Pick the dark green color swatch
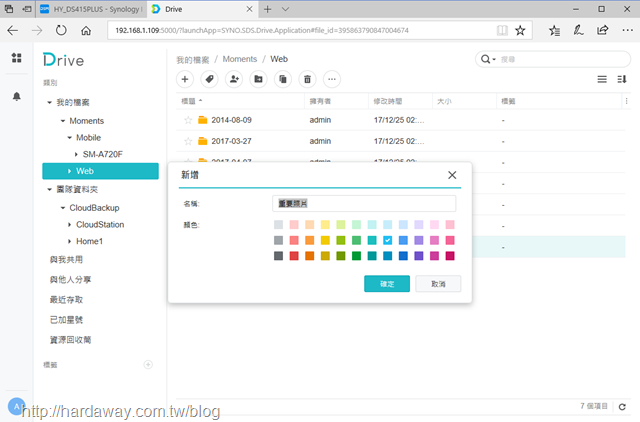The width and height of the screenshot is (640, 422). point(356,256)
